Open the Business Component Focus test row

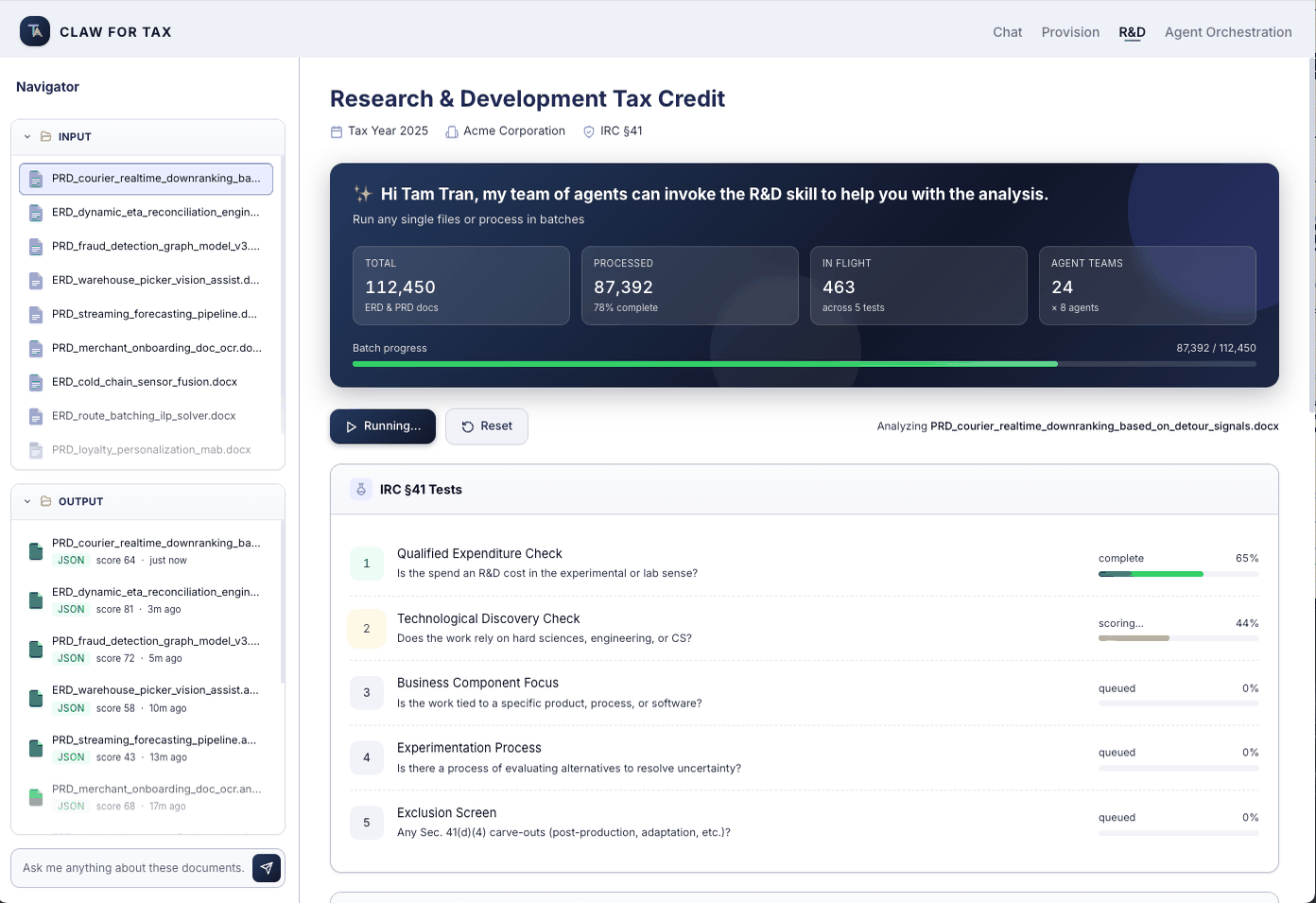click(805, 693)
